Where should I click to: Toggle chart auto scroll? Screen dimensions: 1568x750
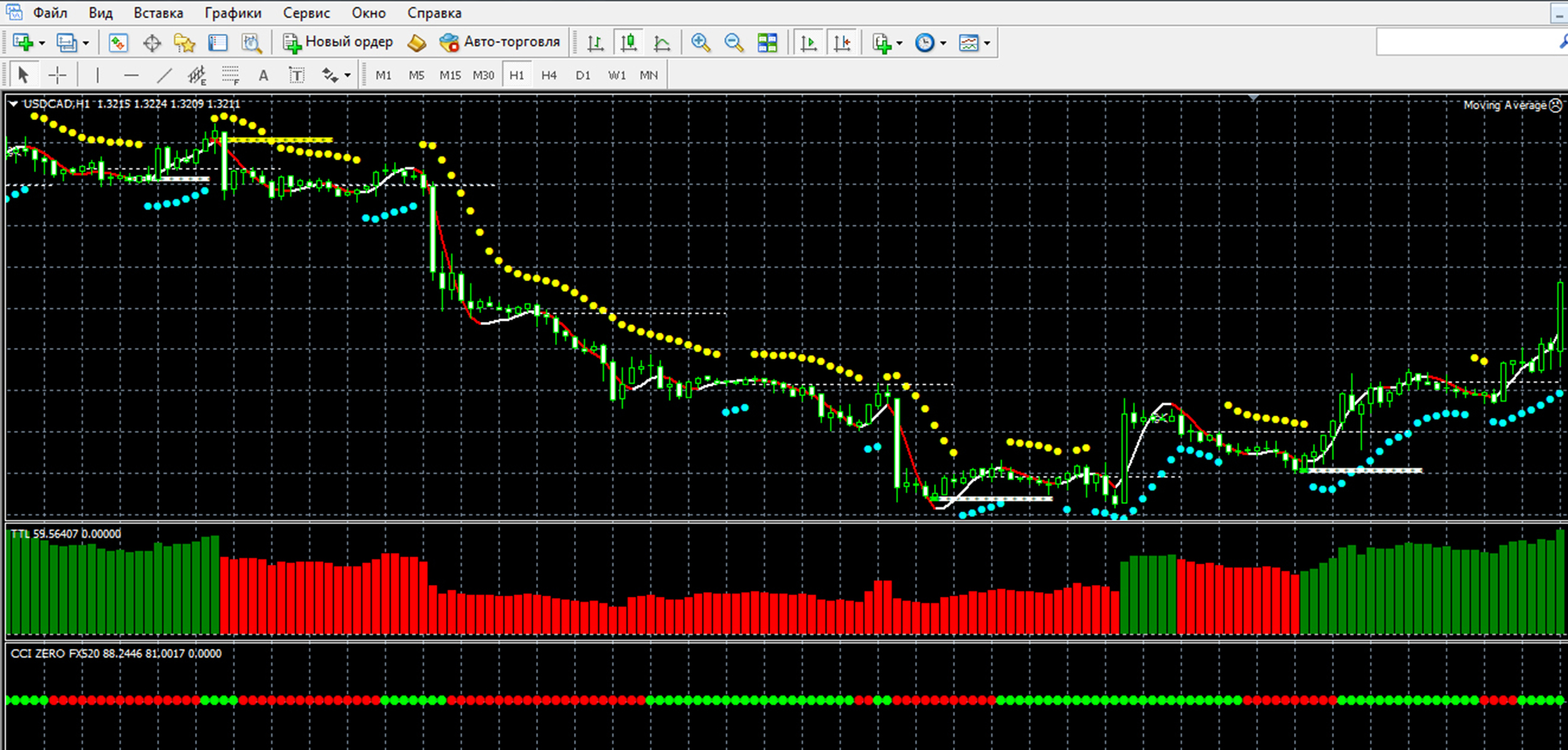(808, 43)
